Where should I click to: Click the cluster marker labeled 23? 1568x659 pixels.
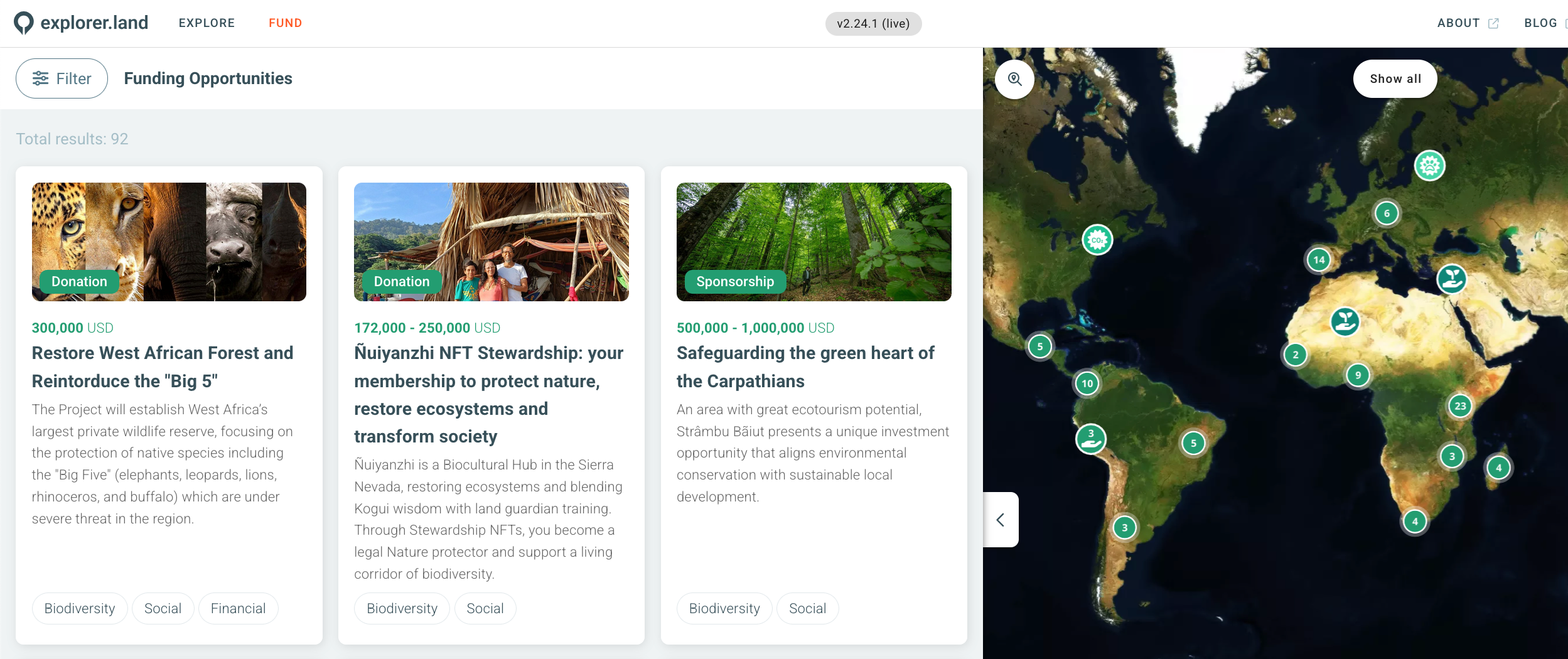pyautogui.click(x=1460, y=406)
